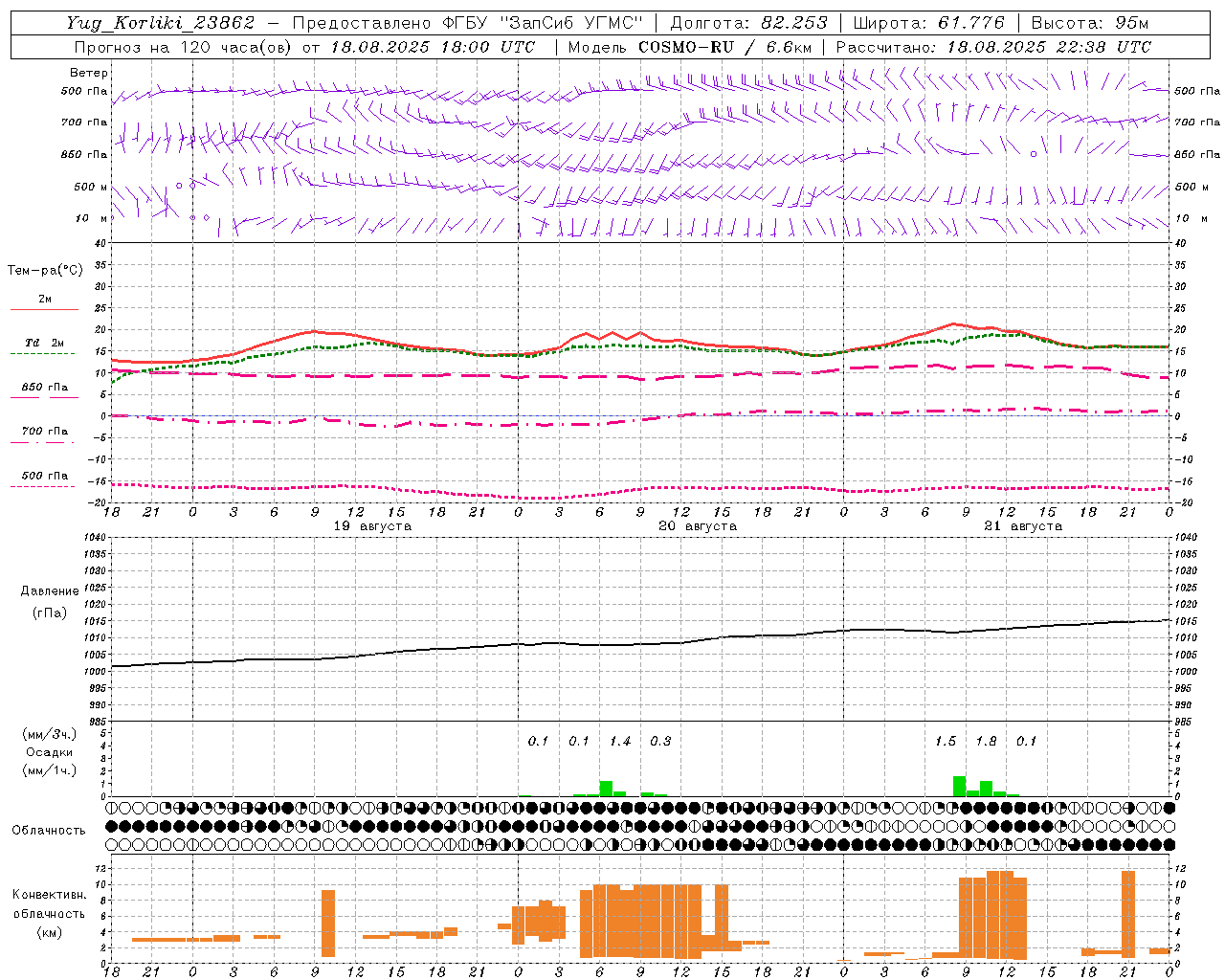Click the '(км)' convective cloud unit label

pyautogui.click(x=50, y=932)
